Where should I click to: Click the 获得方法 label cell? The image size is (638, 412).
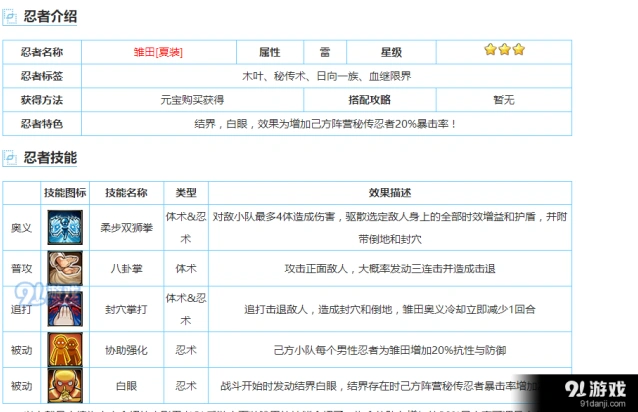coord(42,100)
